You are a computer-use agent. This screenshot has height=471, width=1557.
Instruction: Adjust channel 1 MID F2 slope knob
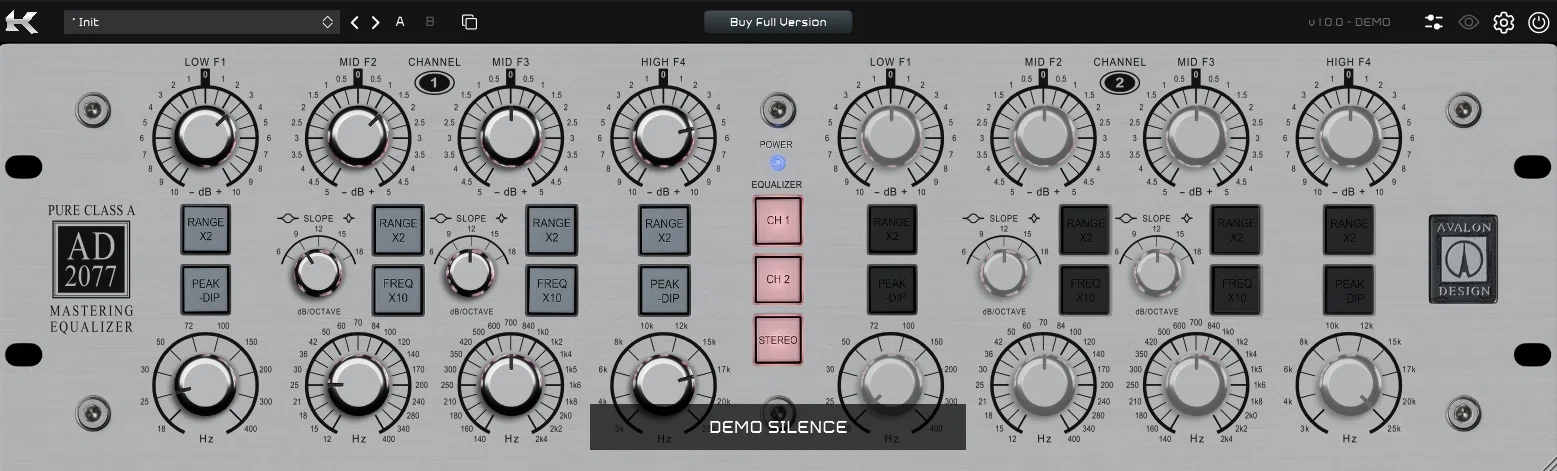click(x=317, y=271)
